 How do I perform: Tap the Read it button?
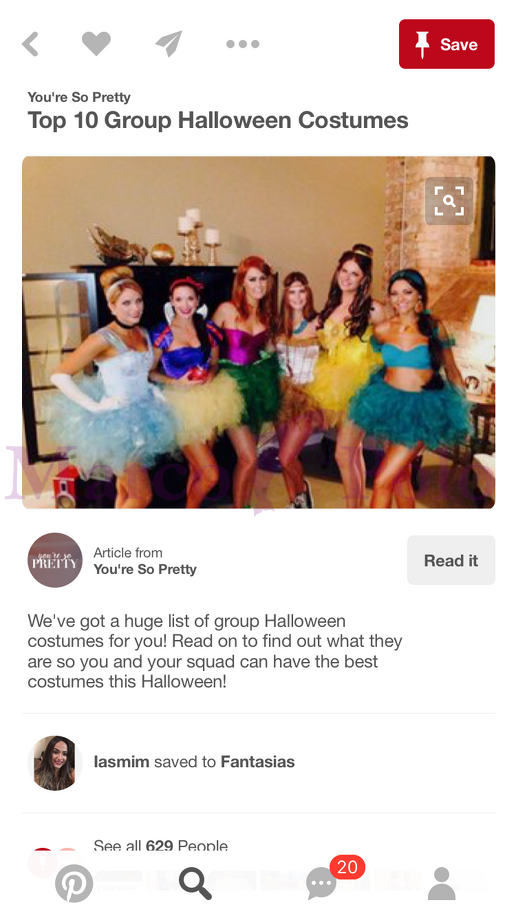[x=451, y=560]
